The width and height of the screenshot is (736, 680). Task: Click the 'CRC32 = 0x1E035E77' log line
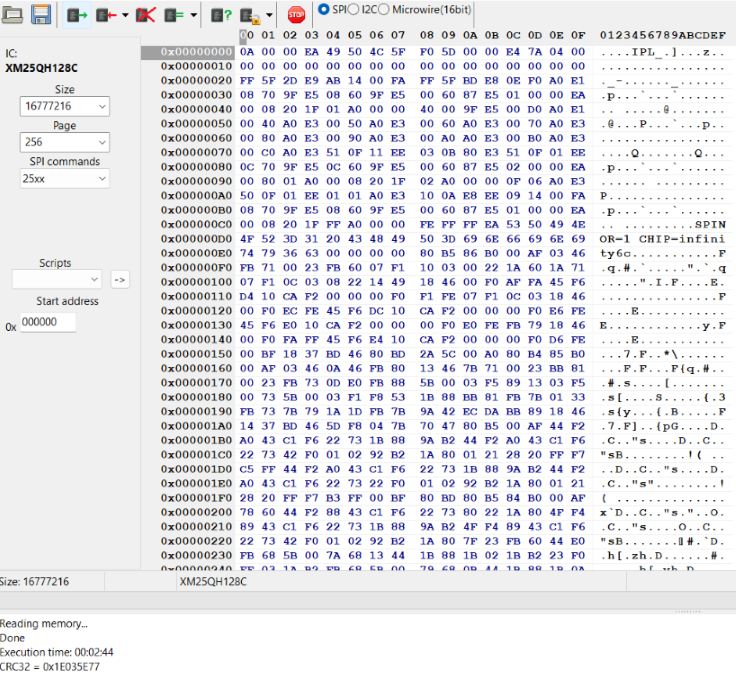pyautogui.click(x=50, y=667)
